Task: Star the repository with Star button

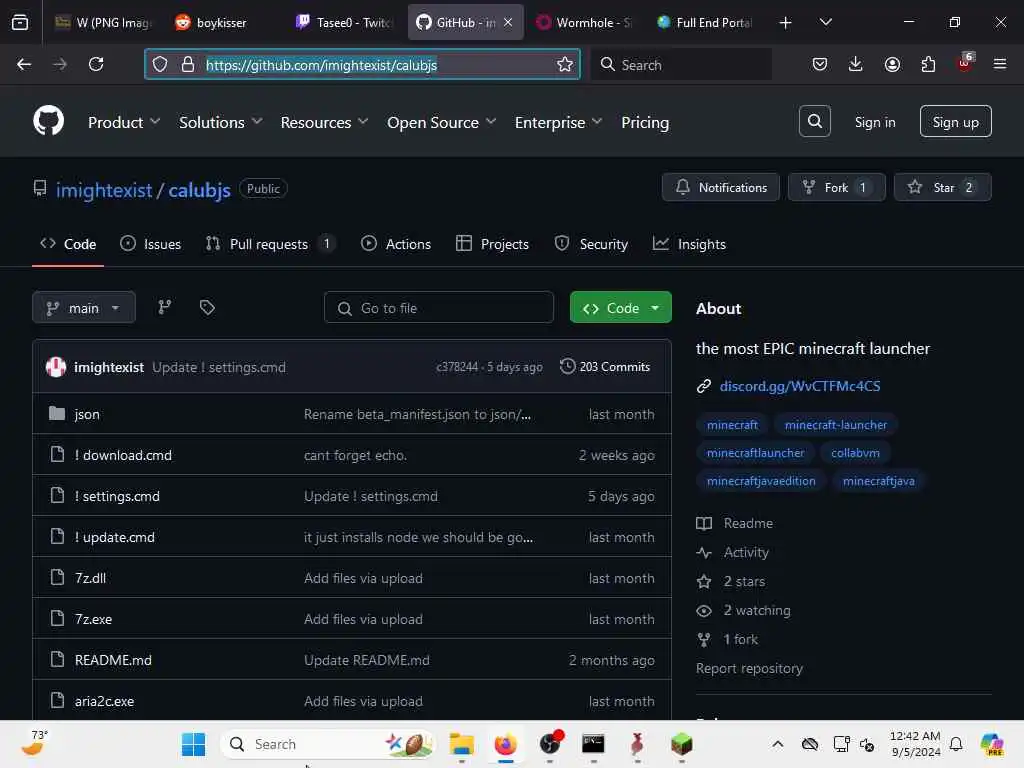Action: pyautogui.click(x=942, y=187)
